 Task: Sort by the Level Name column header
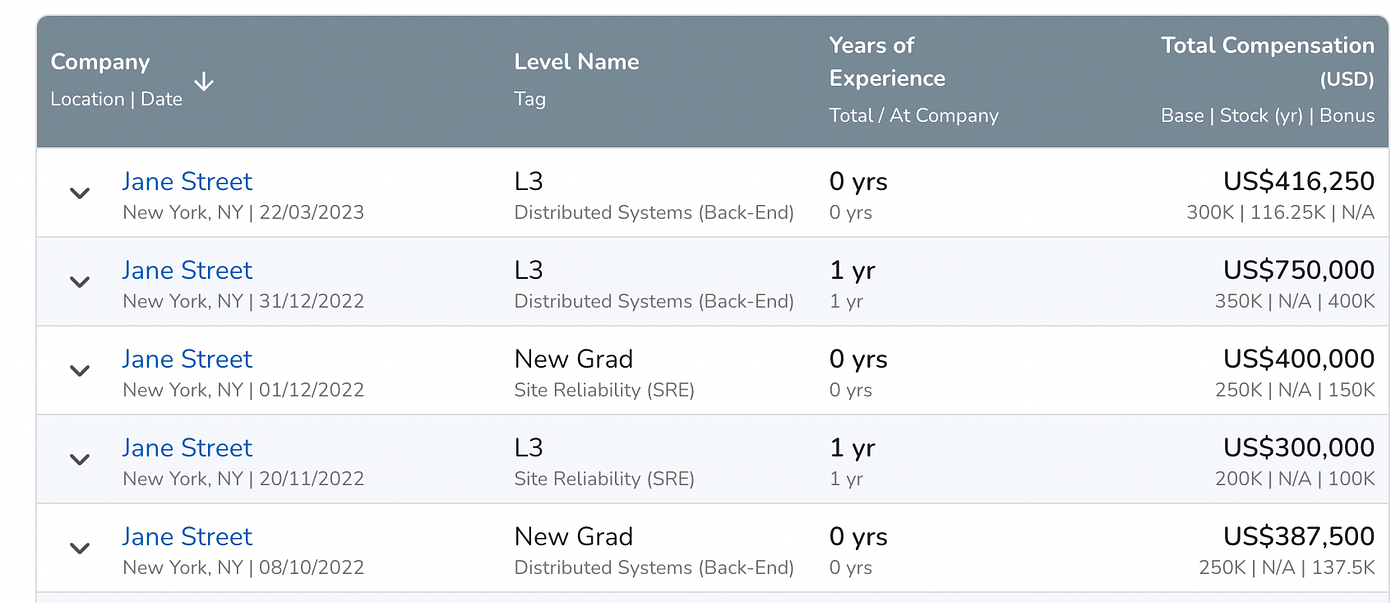coord(576,61)
